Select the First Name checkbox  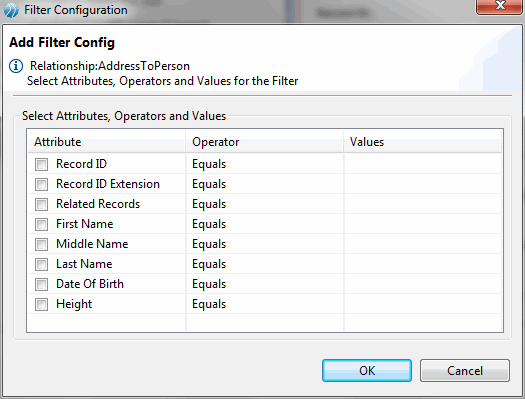(x=42, y=224)
